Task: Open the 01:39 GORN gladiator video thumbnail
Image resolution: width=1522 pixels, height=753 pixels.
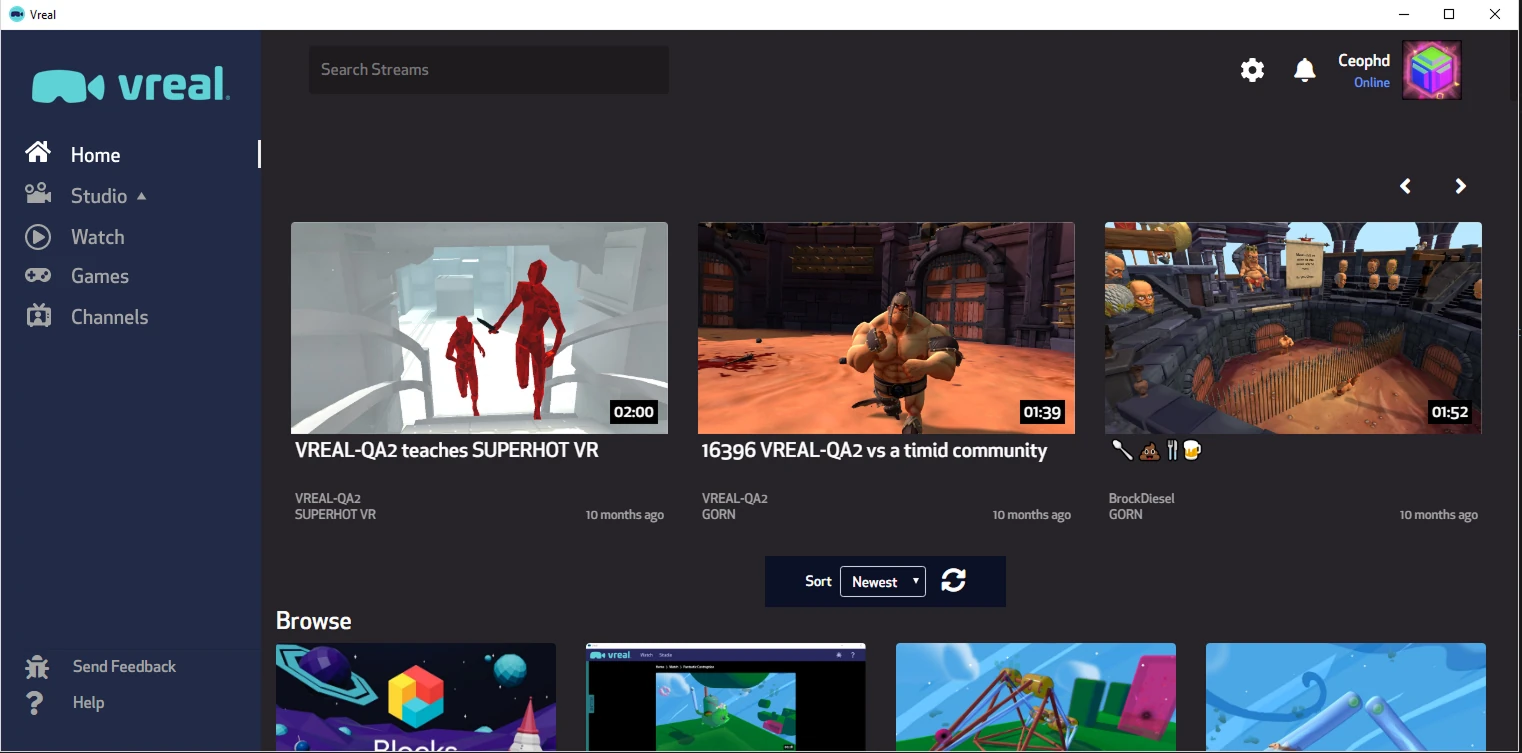Action: (x=886, y=328)
